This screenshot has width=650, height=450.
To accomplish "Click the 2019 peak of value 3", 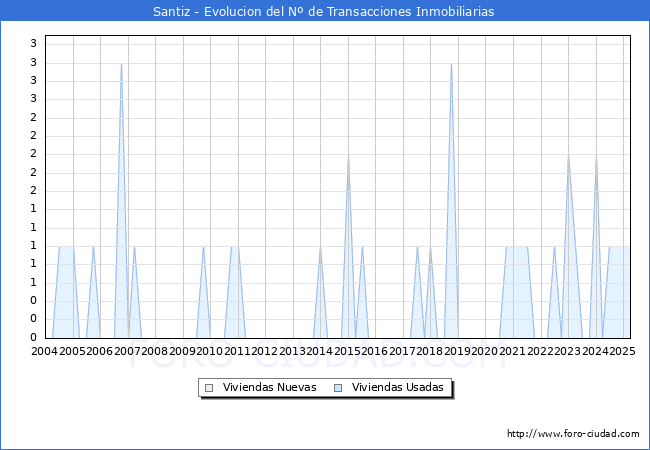I will 451,64.
